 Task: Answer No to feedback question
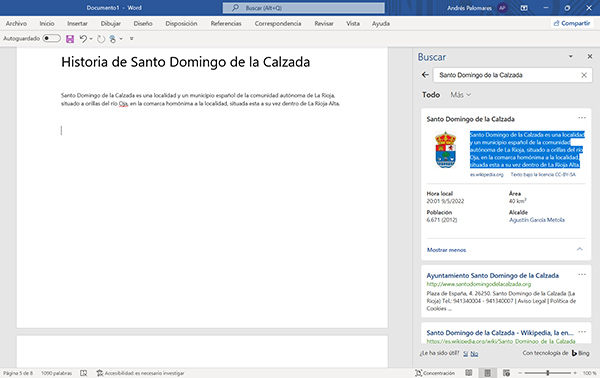474,354
